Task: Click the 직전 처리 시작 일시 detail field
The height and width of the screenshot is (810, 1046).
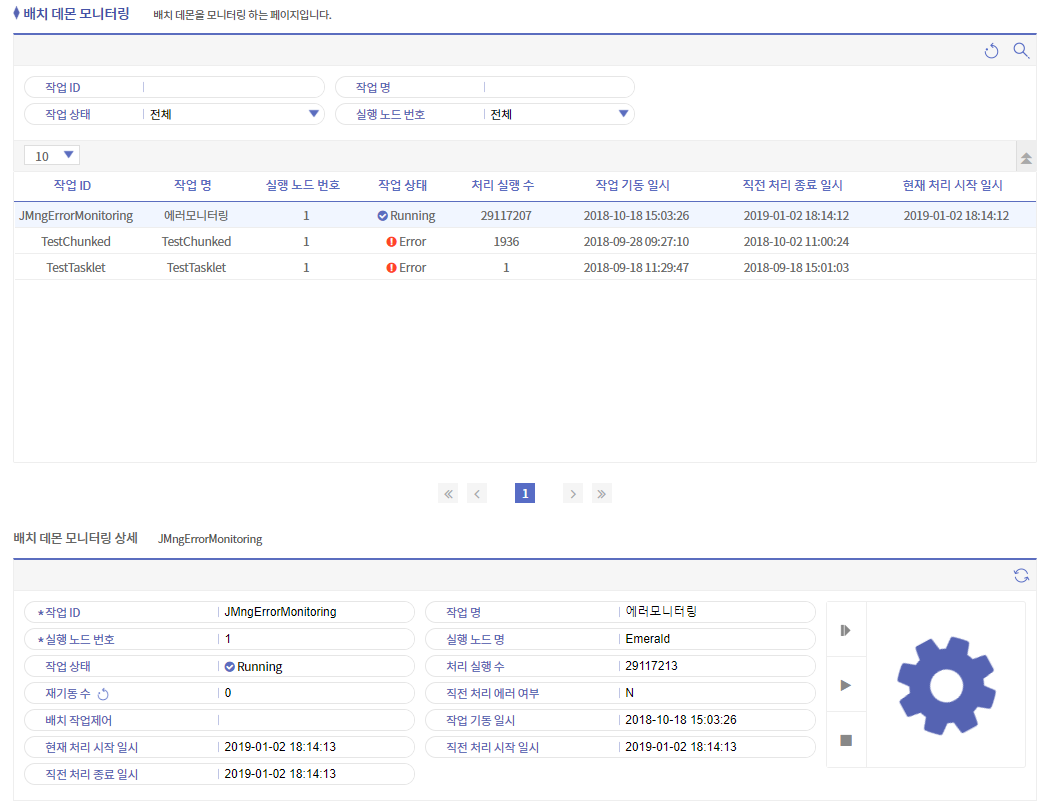Action: tap(620, 747)
